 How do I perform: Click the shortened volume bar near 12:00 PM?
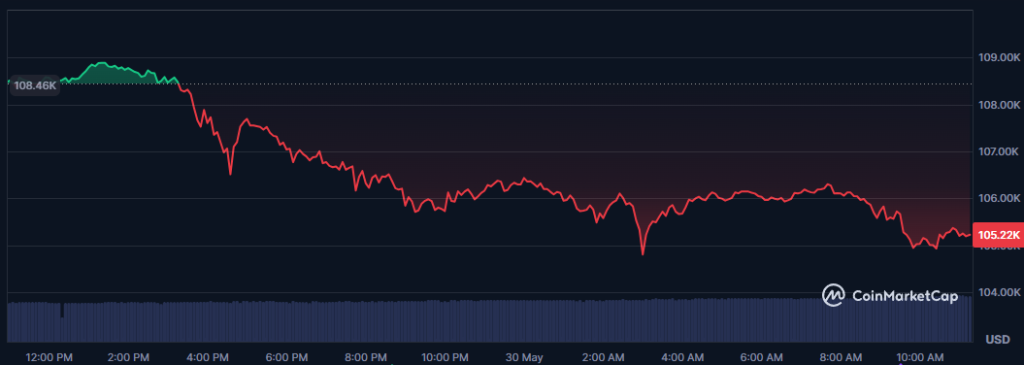[62, 330]
